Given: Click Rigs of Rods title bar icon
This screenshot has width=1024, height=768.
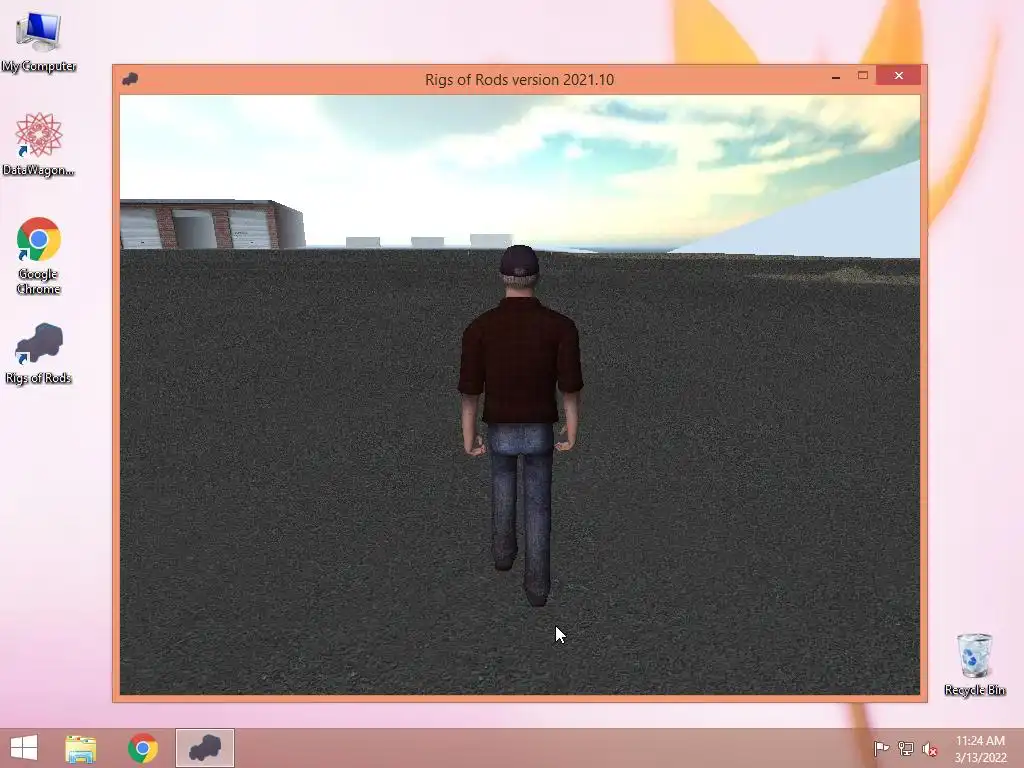Looking at the screenshot, I should click(130, 79).
